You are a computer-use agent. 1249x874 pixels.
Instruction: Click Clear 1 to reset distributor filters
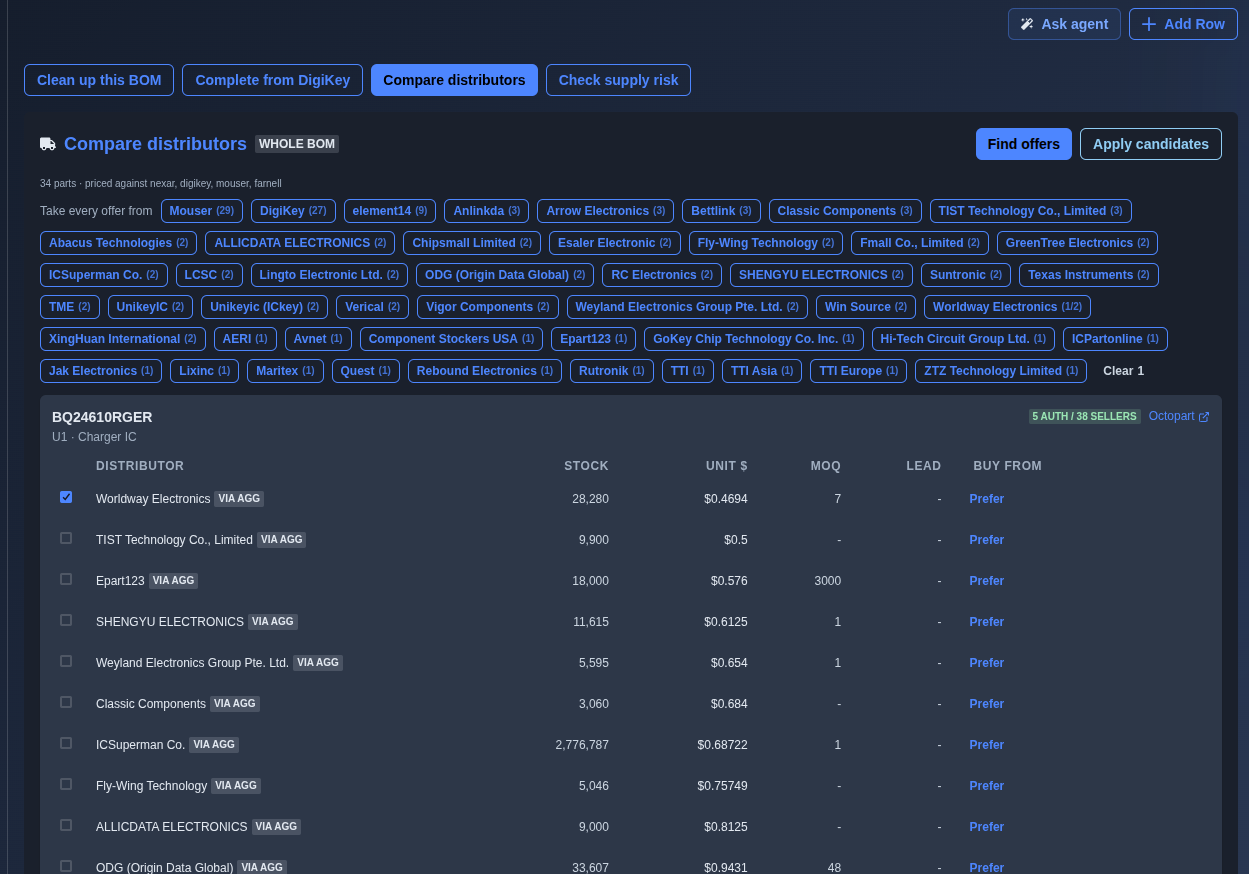pos(1123,371)
